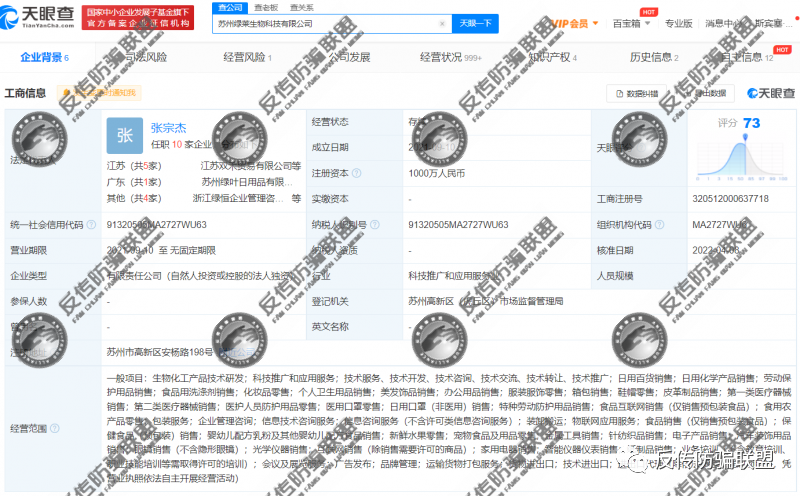Click the 天眼查 logo at top left
The width and height of the screenshot is (800, 496).
pos(38,17)
